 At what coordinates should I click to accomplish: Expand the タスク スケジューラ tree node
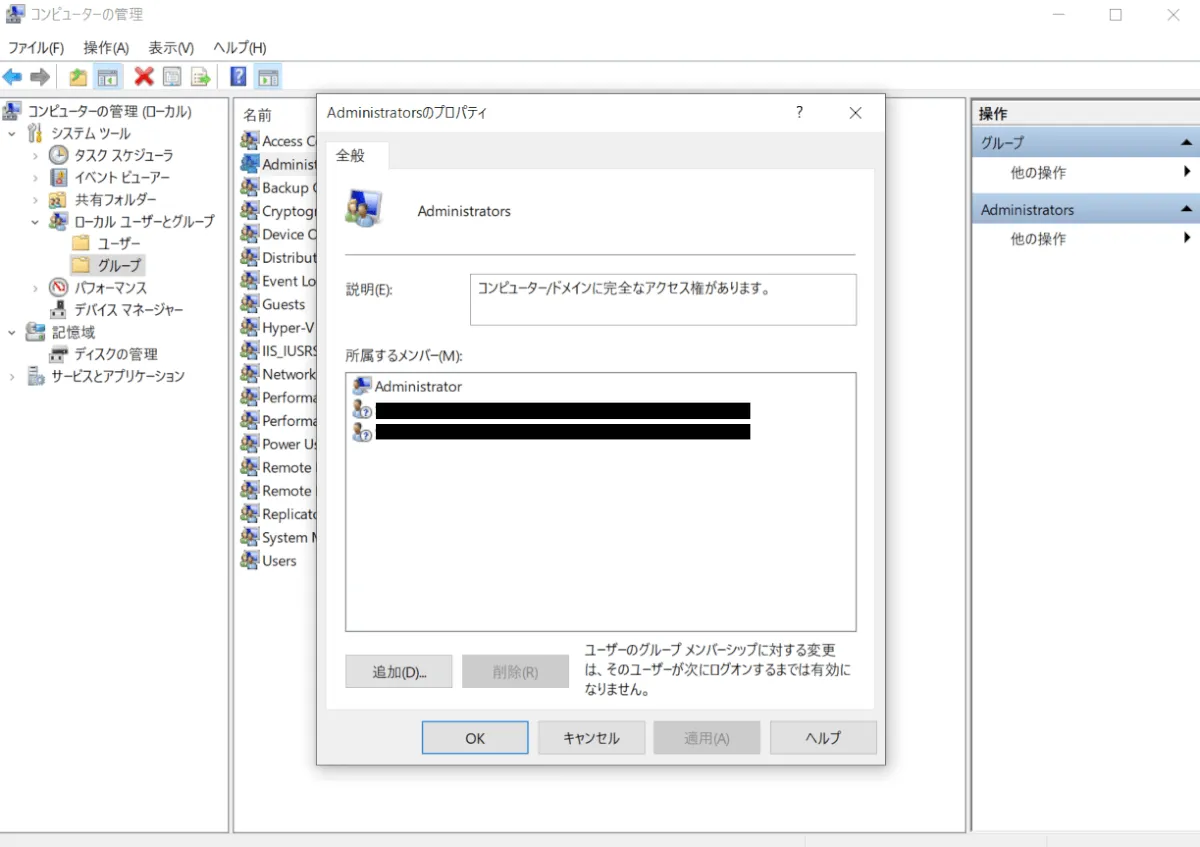click(x=35, y=155)
